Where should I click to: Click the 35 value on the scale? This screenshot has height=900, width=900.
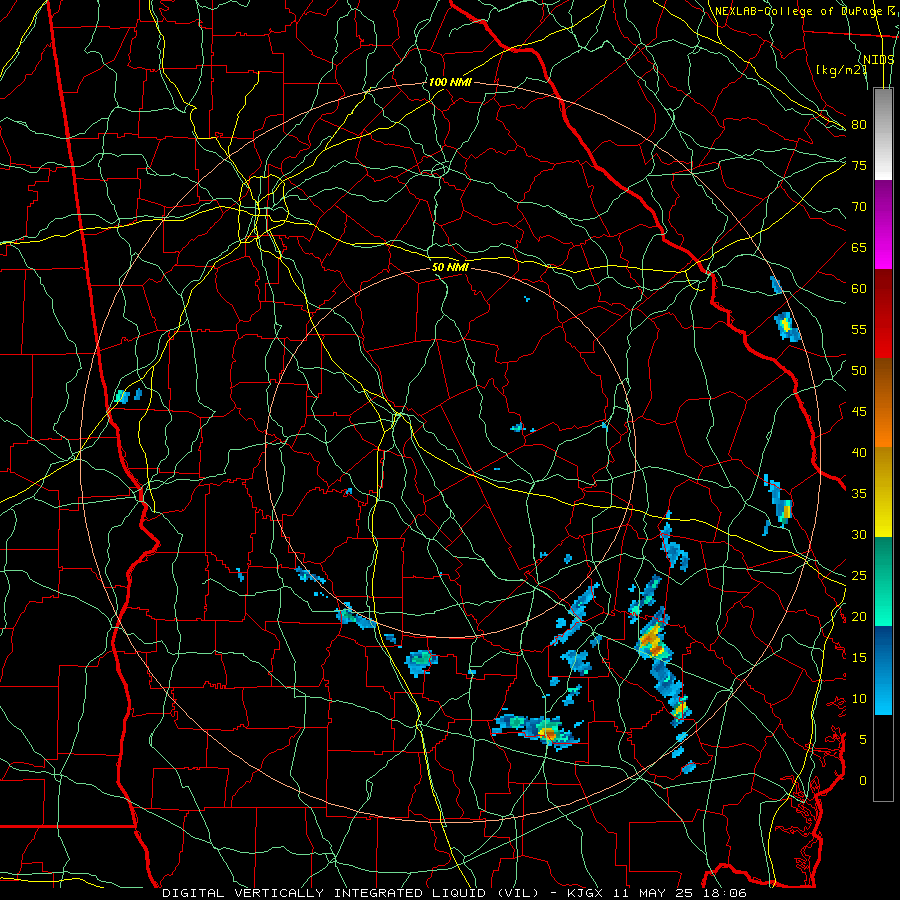(859, 494)
